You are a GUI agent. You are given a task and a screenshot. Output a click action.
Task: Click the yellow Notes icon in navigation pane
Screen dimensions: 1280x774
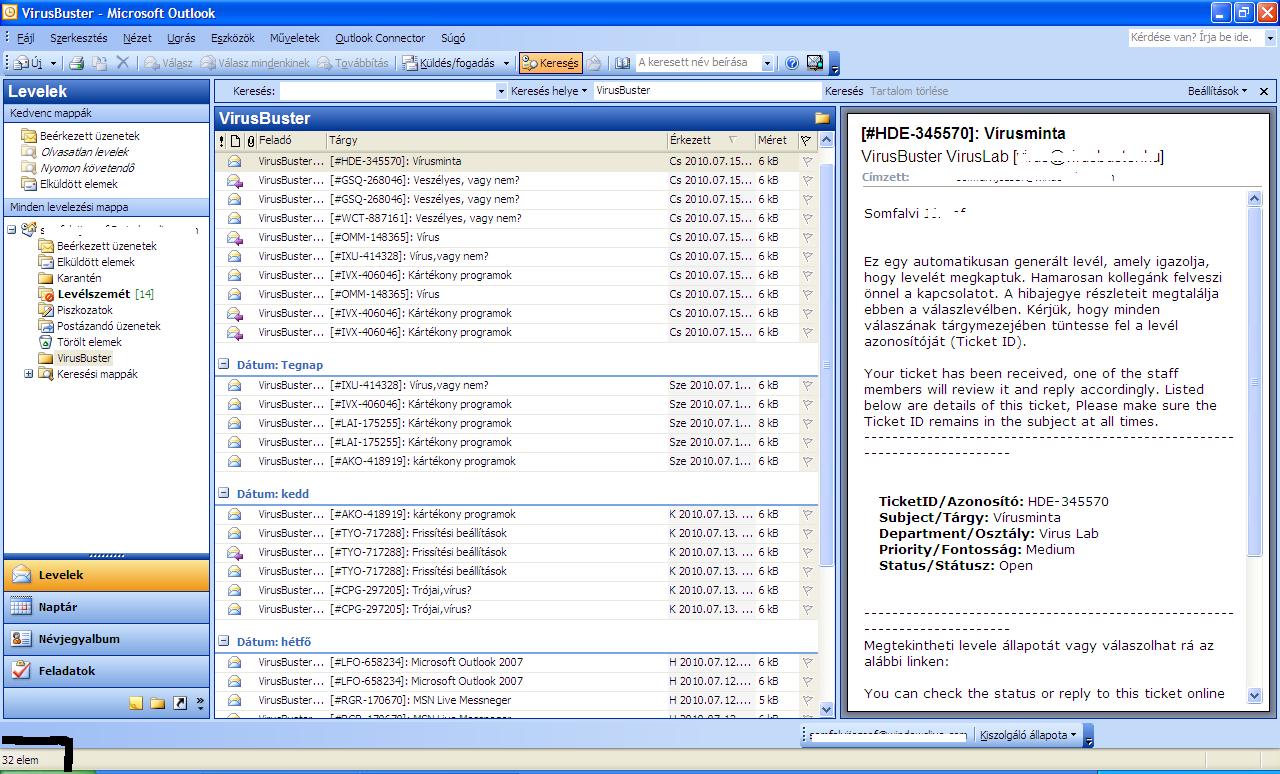pyautogui.click(x=136, y=703)
